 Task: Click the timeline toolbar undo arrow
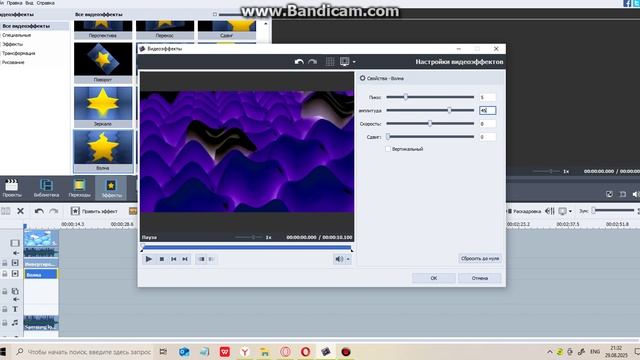click(x=39, y=211)
